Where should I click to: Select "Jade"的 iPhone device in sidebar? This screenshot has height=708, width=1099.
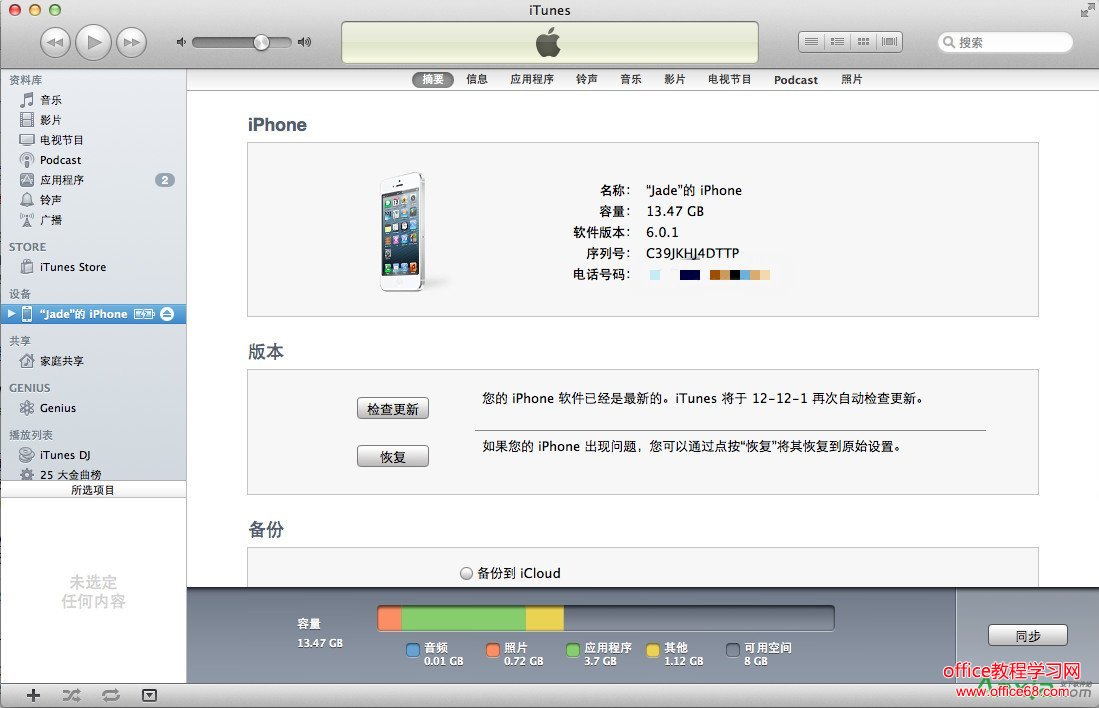(93, 314)
